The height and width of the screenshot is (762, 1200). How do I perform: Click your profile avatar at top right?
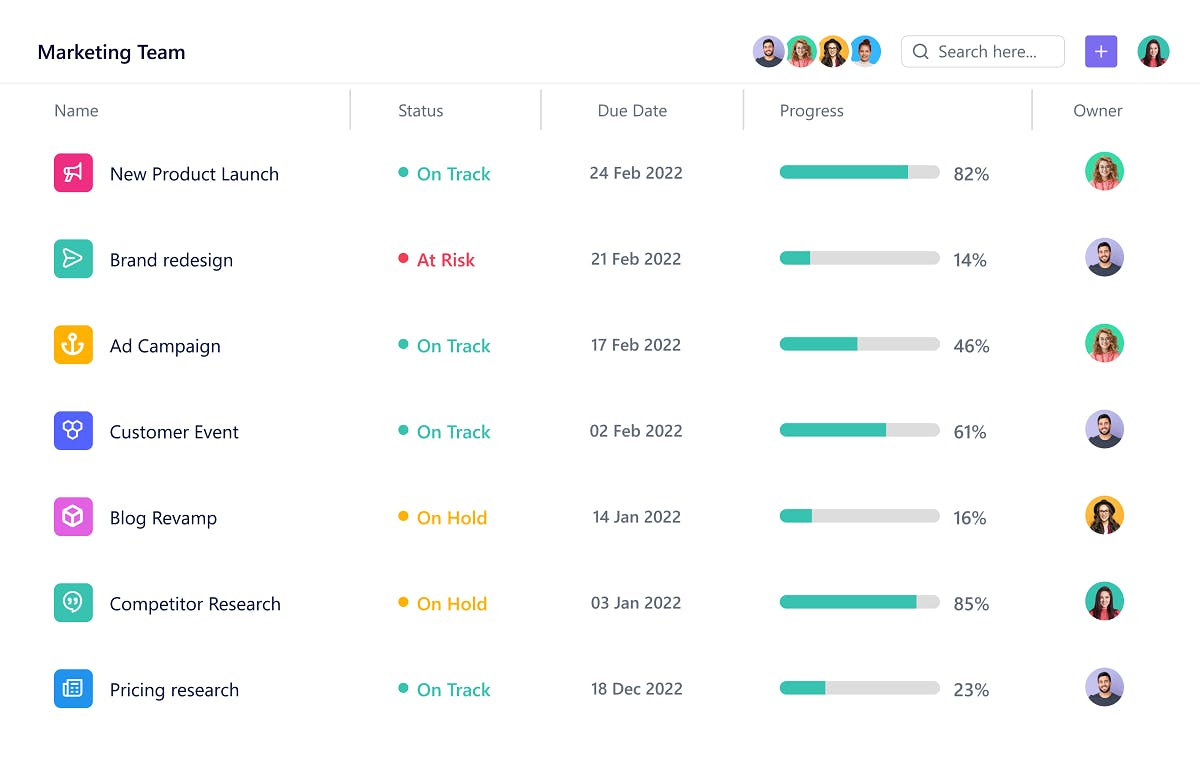[1153, 50]
